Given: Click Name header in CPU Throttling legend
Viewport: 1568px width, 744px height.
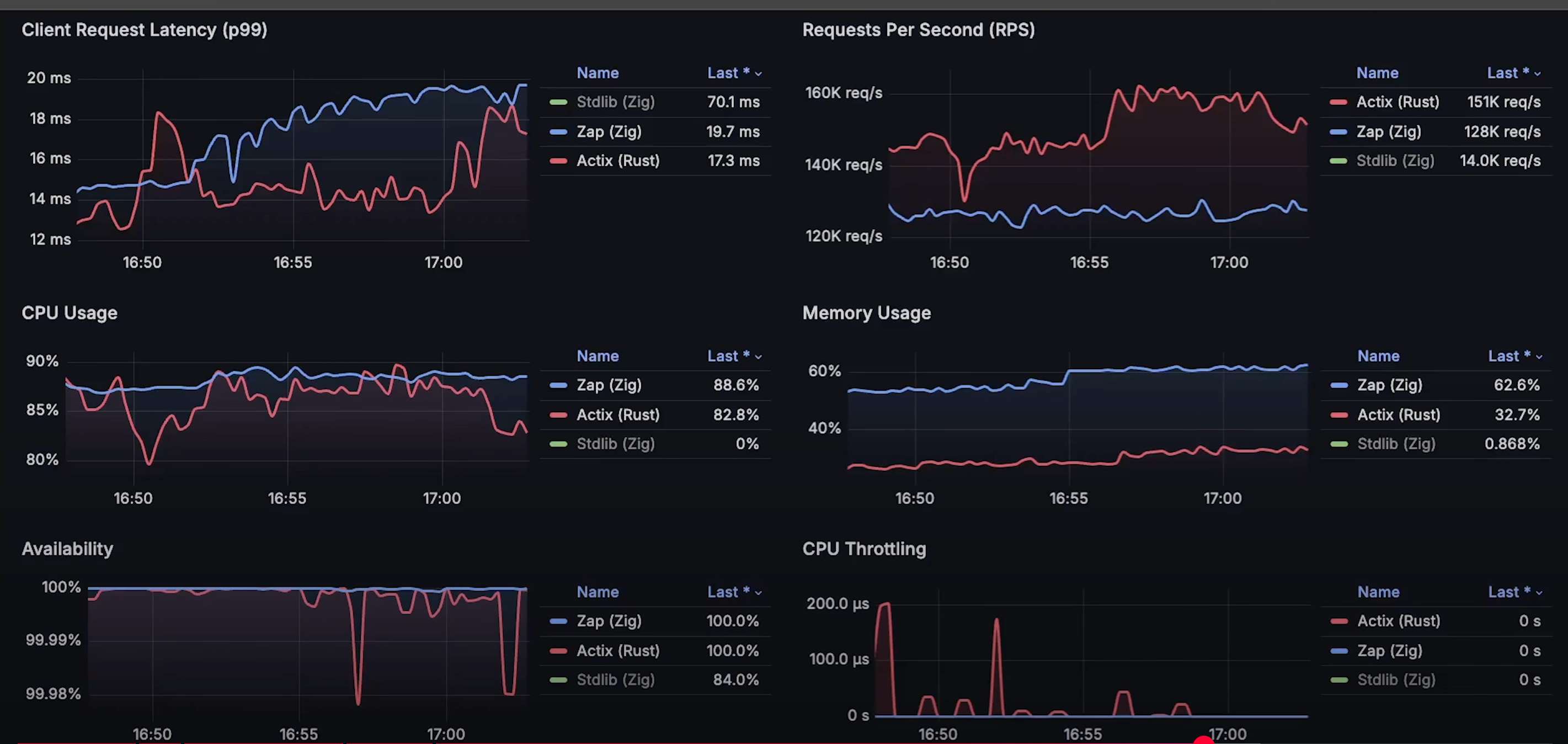Looking at the screenshot, I should [x=1378, y=592].
